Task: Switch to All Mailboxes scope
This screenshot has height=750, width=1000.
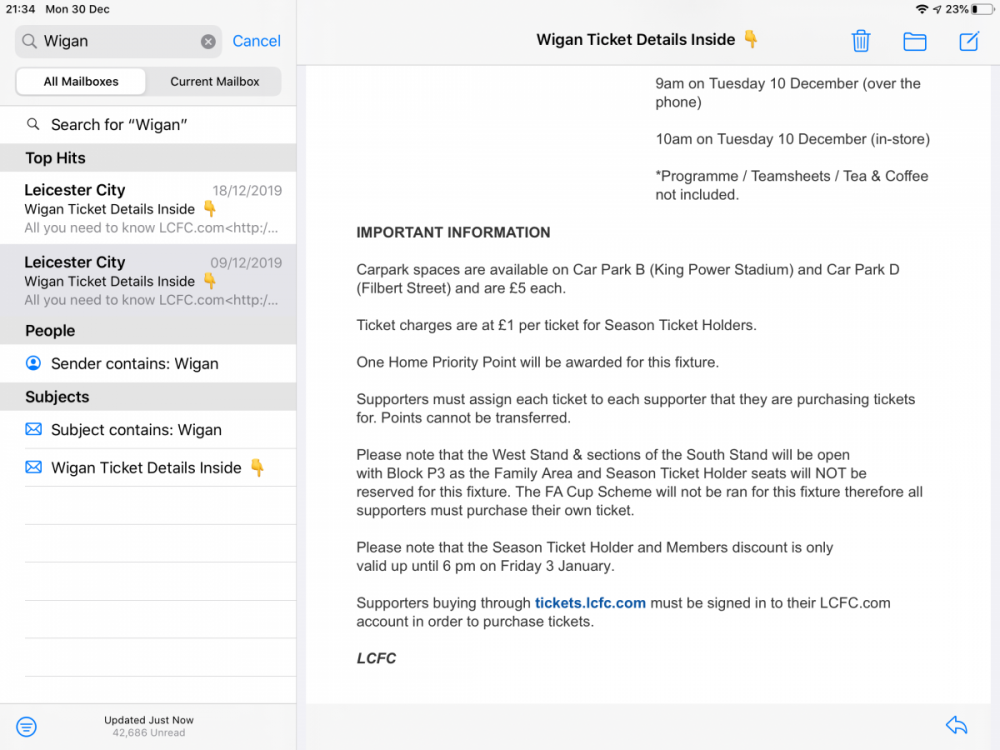Action: click(x=81, y=82)
